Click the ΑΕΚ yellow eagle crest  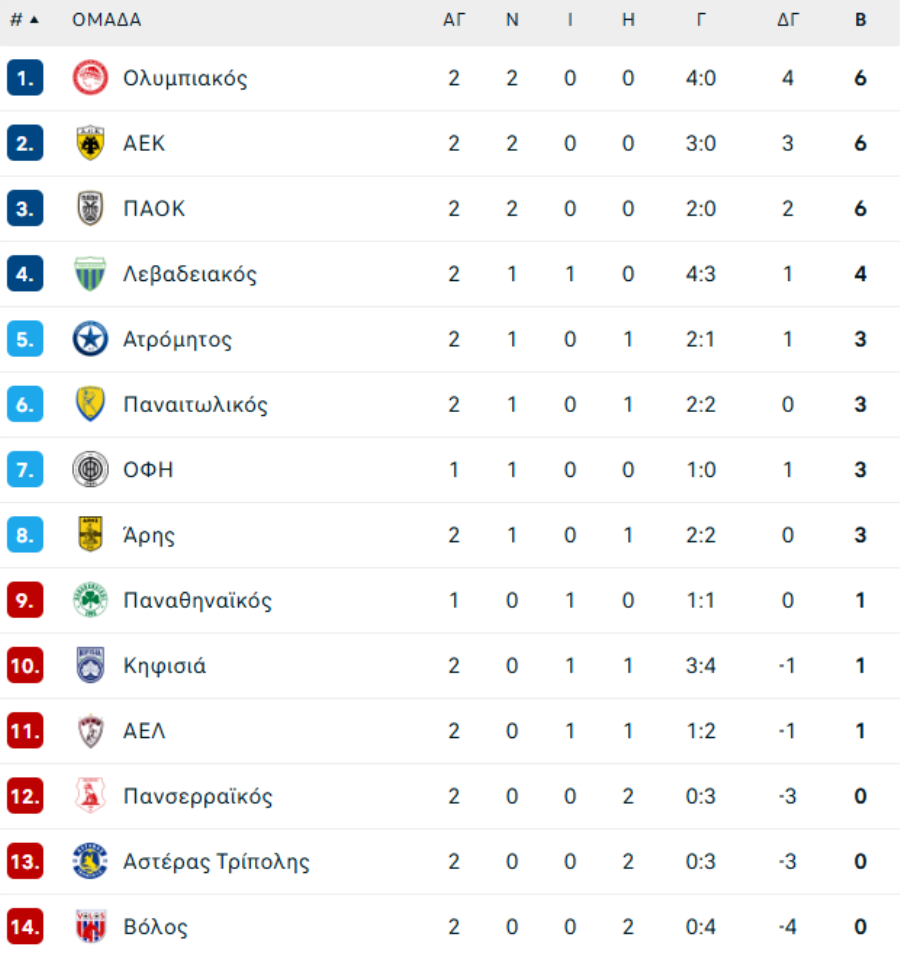click(90, 143)
